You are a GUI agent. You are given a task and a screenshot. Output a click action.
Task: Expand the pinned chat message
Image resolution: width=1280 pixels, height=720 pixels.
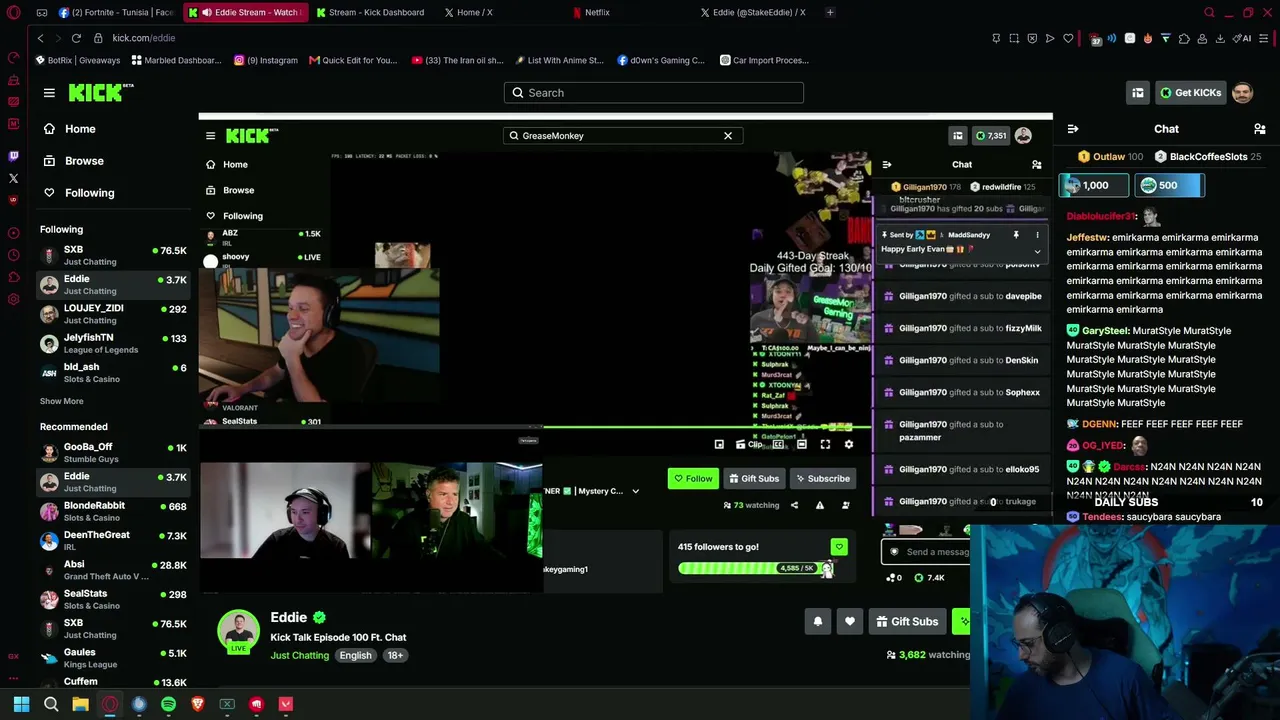coord(1037,251)
